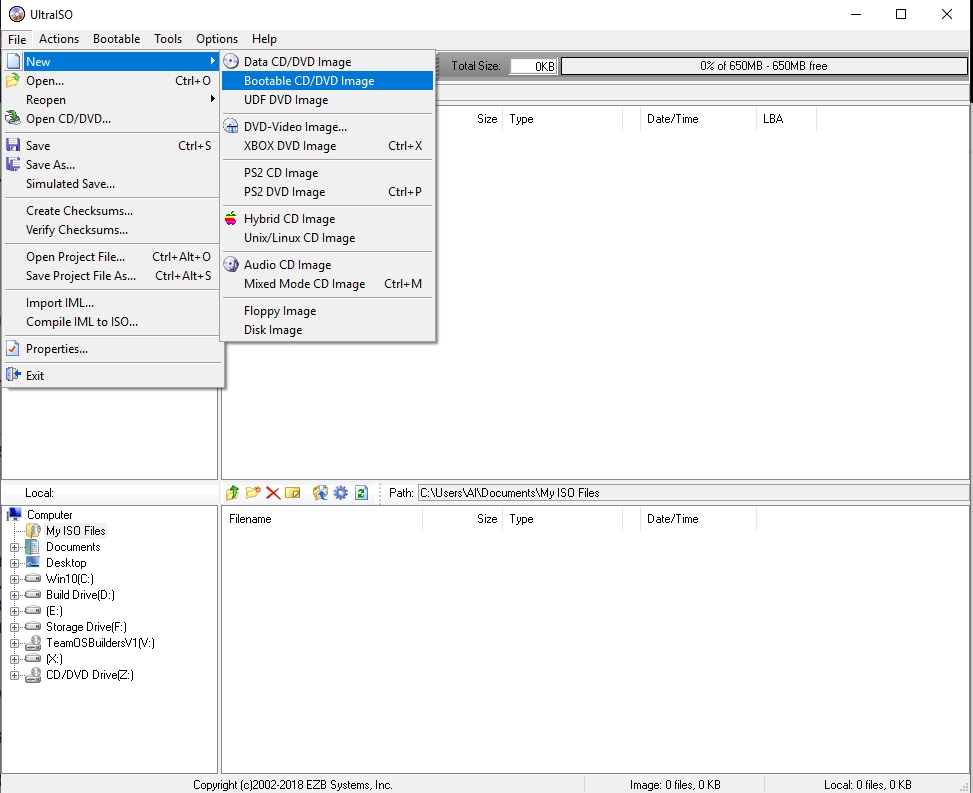Open the Reopen submenu
Screen dimensions: 973x793
point(112,99)
